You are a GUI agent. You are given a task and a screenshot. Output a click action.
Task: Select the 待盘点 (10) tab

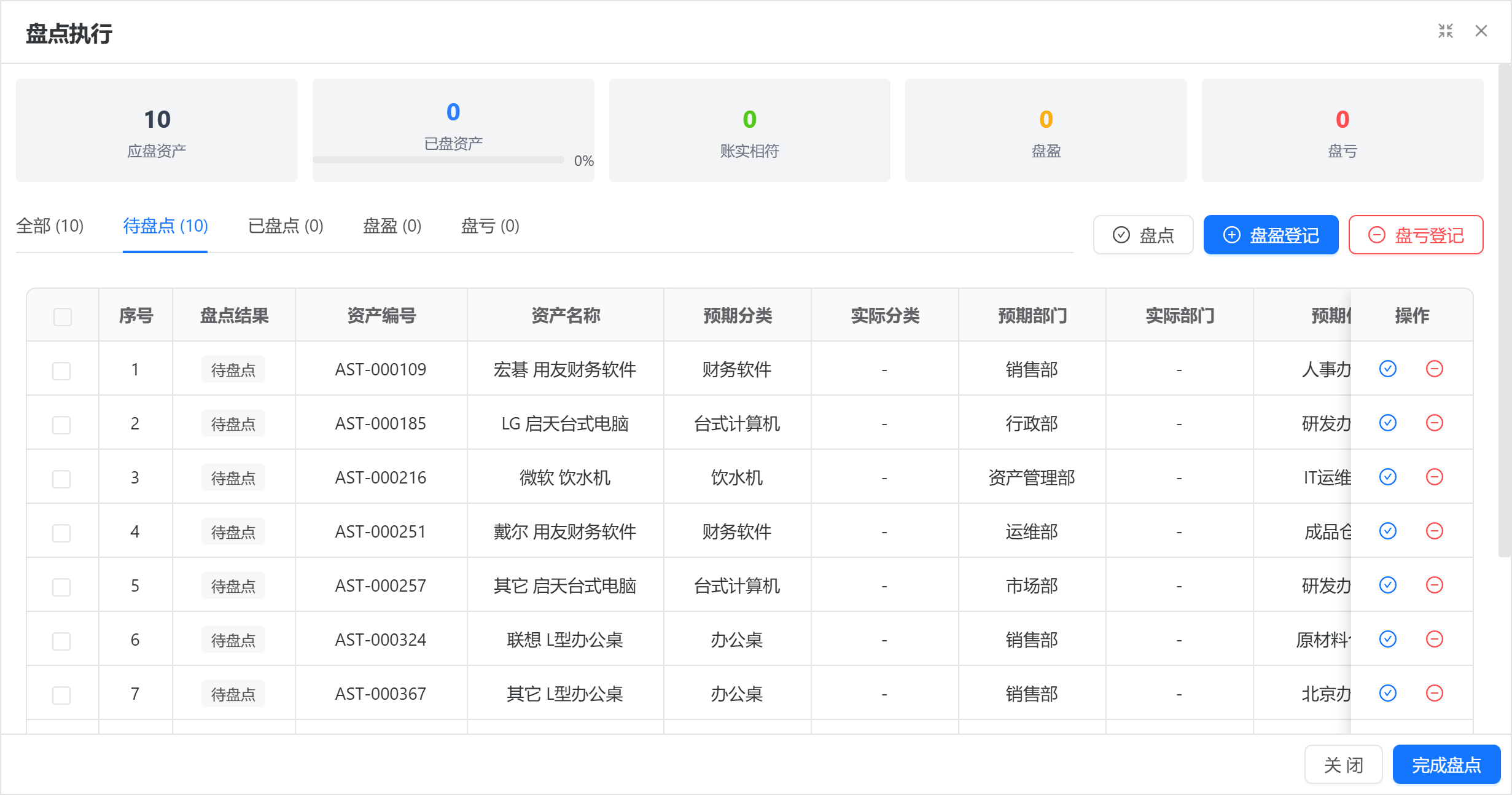click(x=165, y=226)
